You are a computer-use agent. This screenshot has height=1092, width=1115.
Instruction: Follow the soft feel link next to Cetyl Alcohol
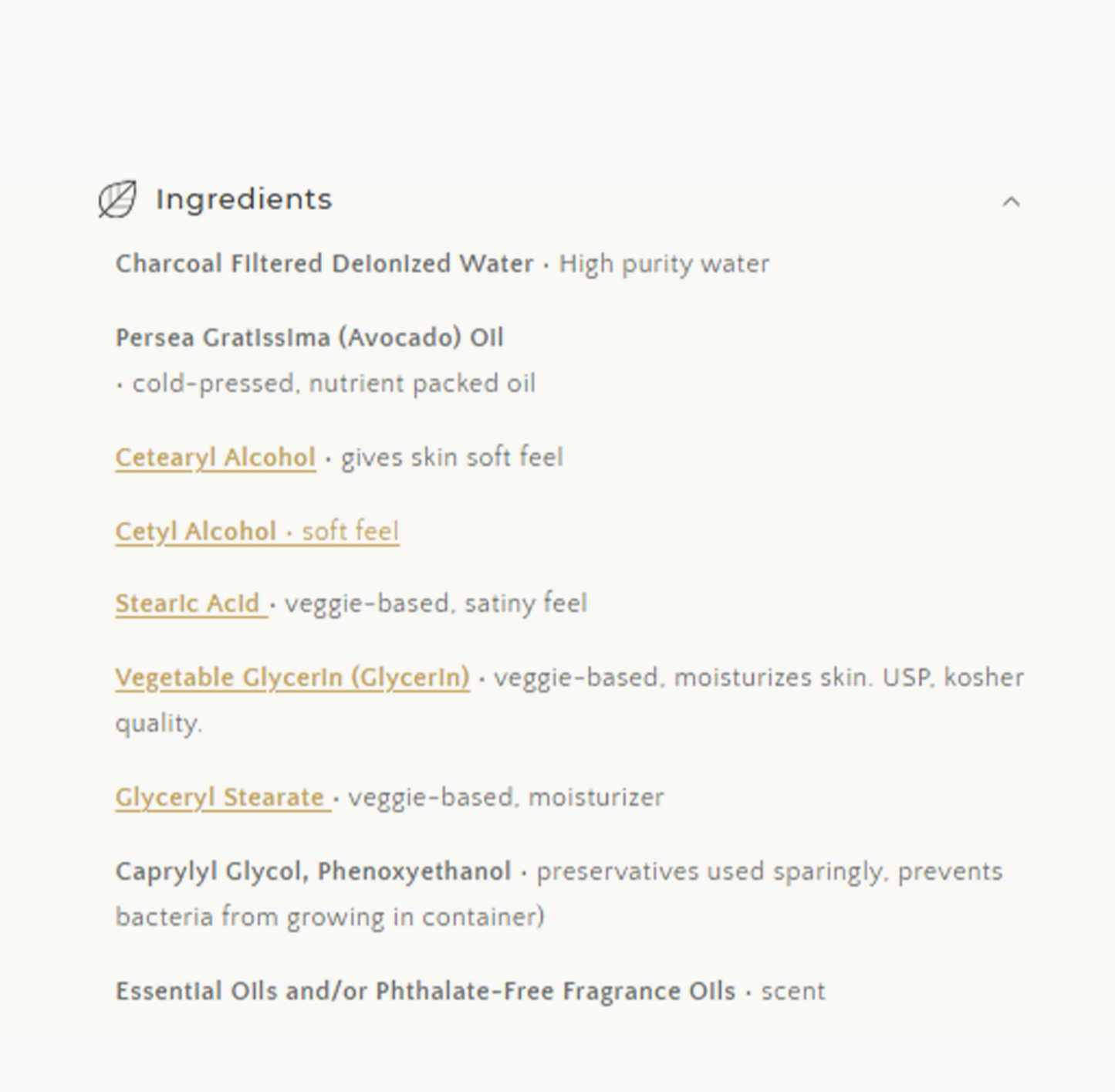click(x=350, y=530)
